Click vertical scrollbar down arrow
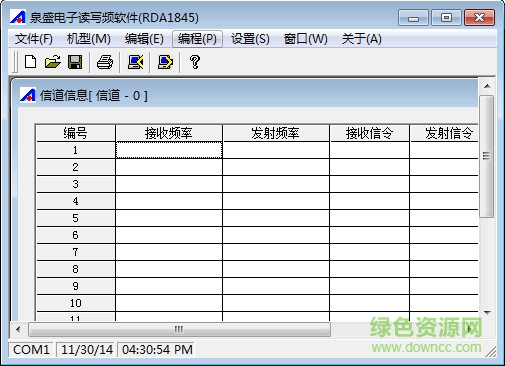505x366 pixels. click(x=487, y=313)
